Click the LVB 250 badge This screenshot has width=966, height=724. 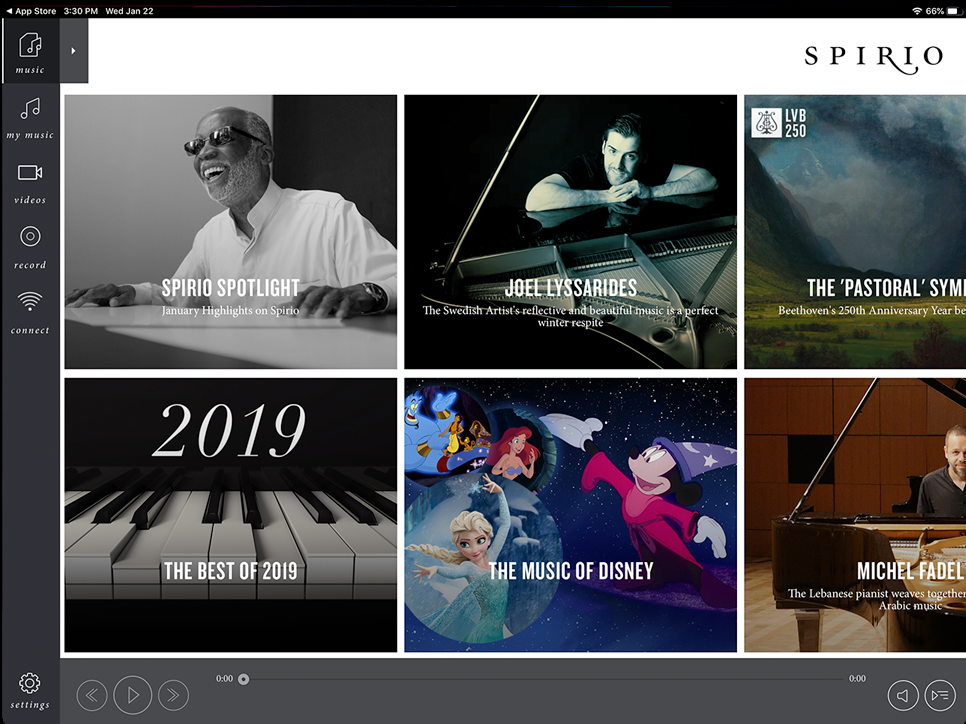click(779, 123)
